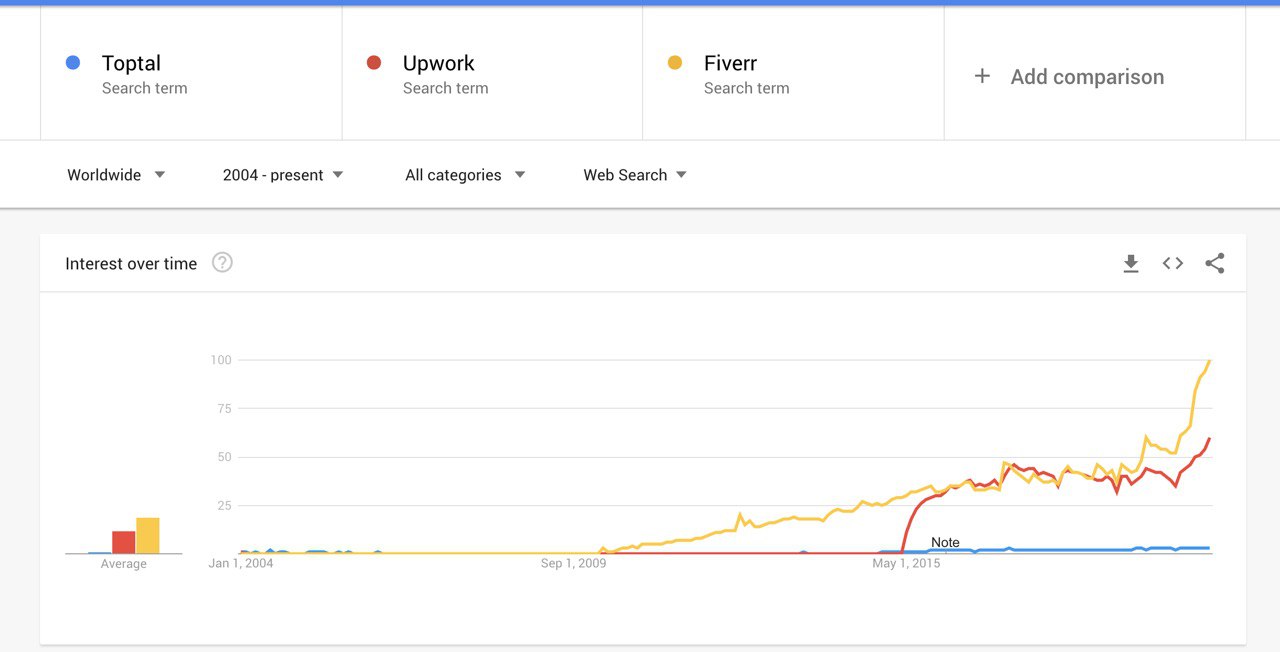The image size is (1280, 652).
Task: Select the red Upwork color dot
Action: (x=374, y=63)
